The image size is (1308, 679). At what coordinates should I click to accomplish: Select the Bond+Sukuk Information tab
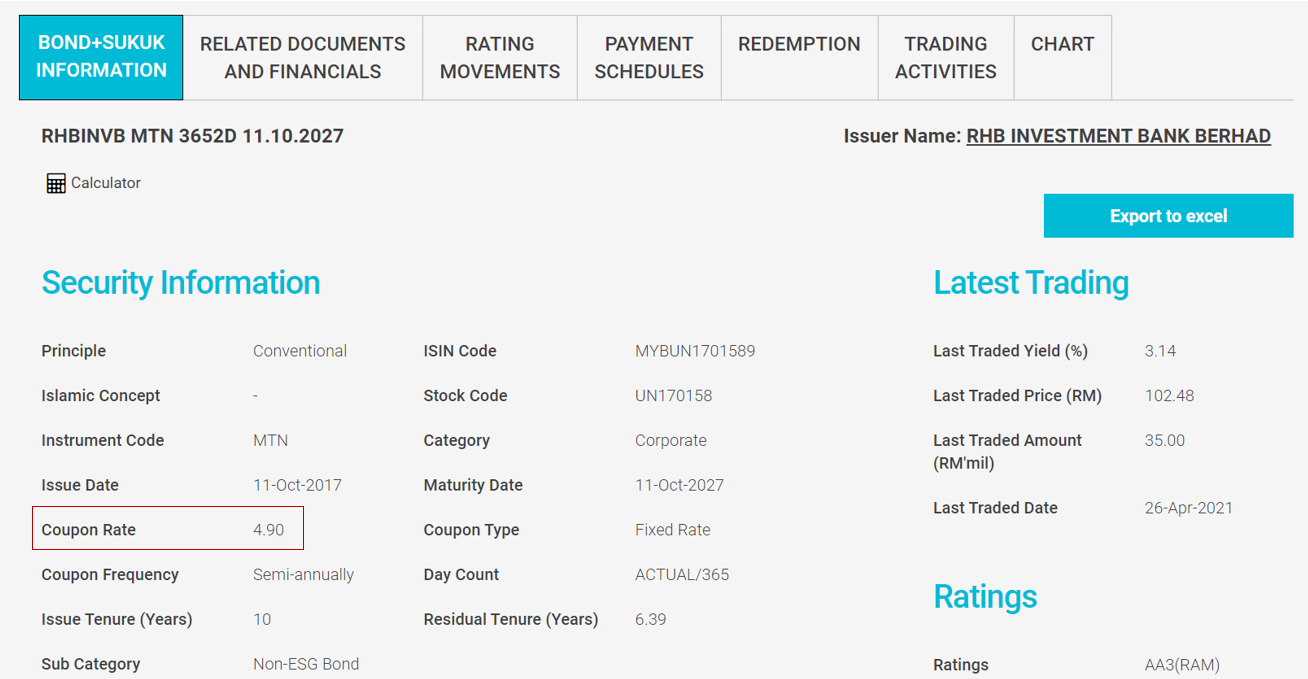point(101,57)
